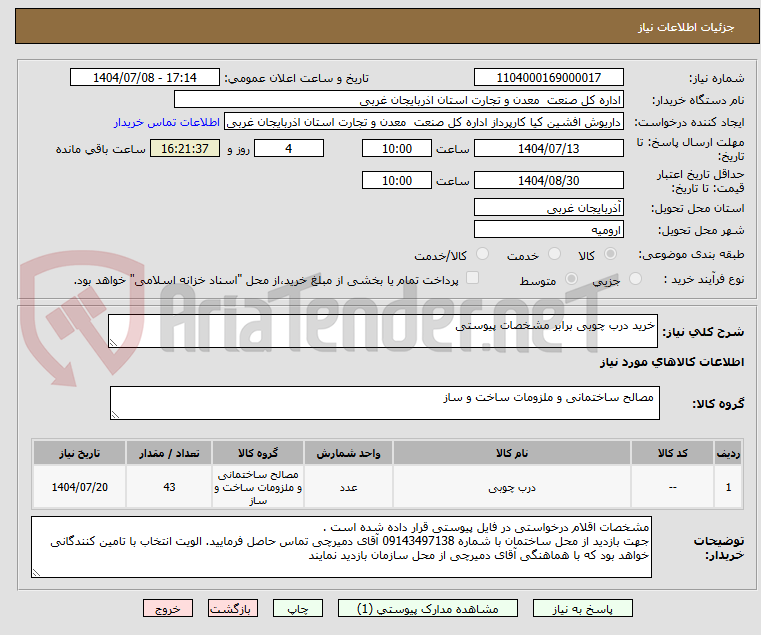This screenshot has width=761, height=635.
Task: Open مشاهده مدارک پیوستی (1) button
Action: 428,608
